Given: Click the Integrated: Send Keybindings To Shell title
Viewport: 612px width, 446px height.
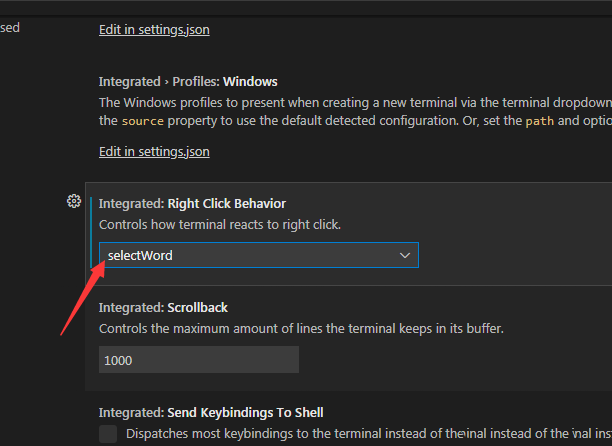Looking at the screenshot, I should tap(210, 412).
